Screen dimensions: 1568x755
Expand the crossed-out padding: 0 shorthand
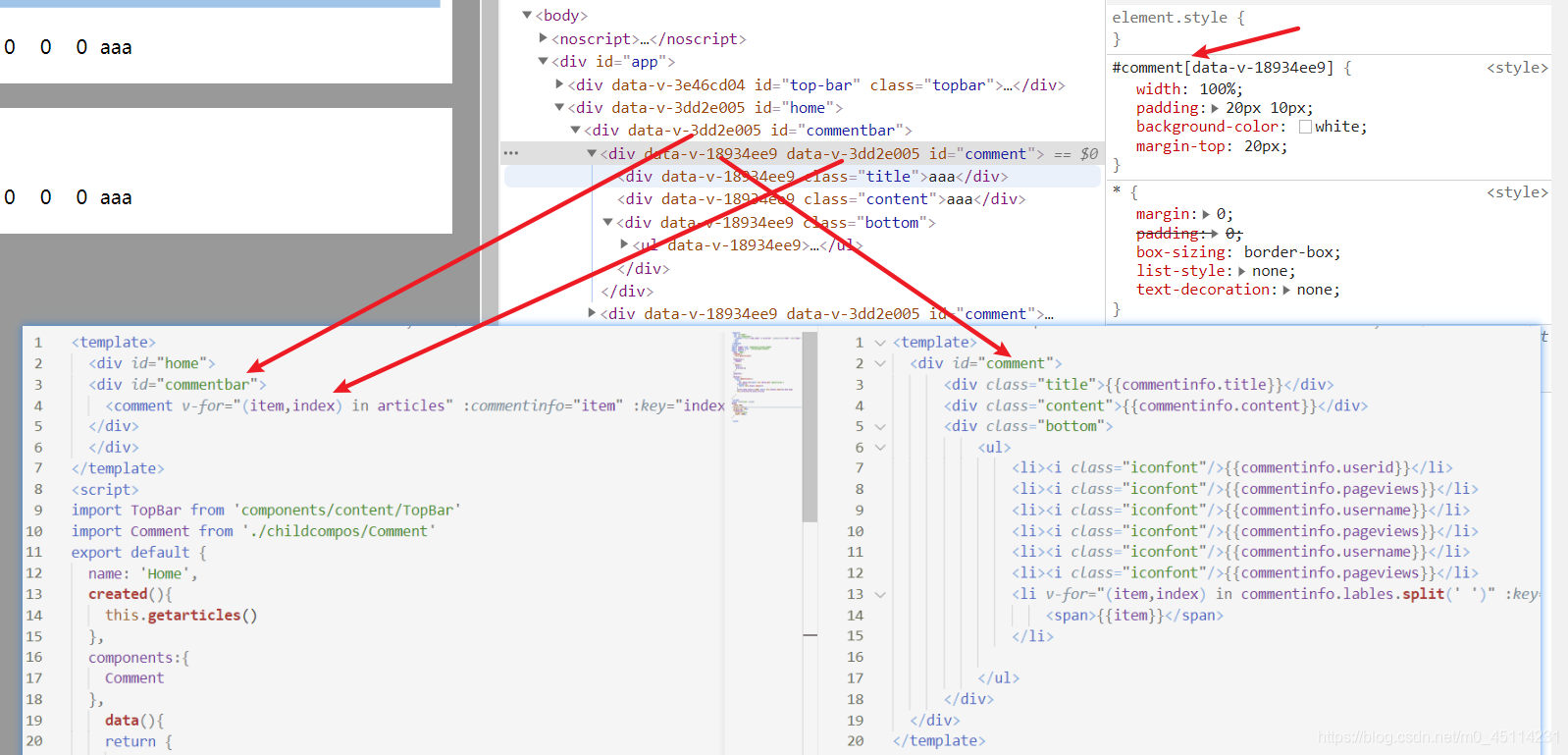1215,234
